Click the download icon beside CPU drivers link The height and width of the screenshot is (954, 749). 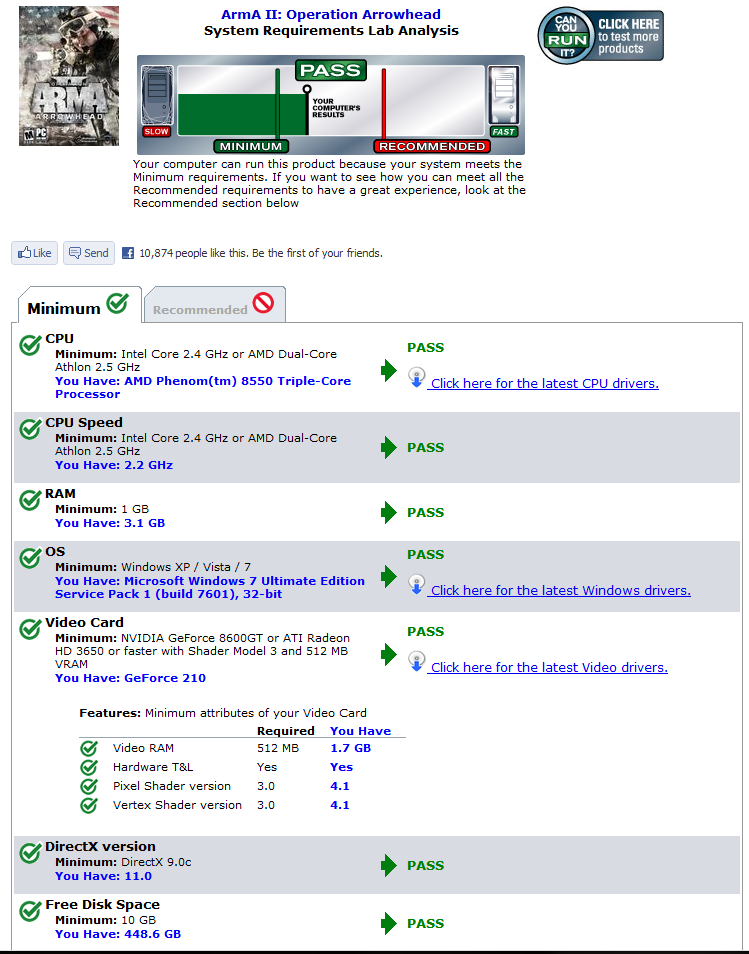(x=417, y=379)
